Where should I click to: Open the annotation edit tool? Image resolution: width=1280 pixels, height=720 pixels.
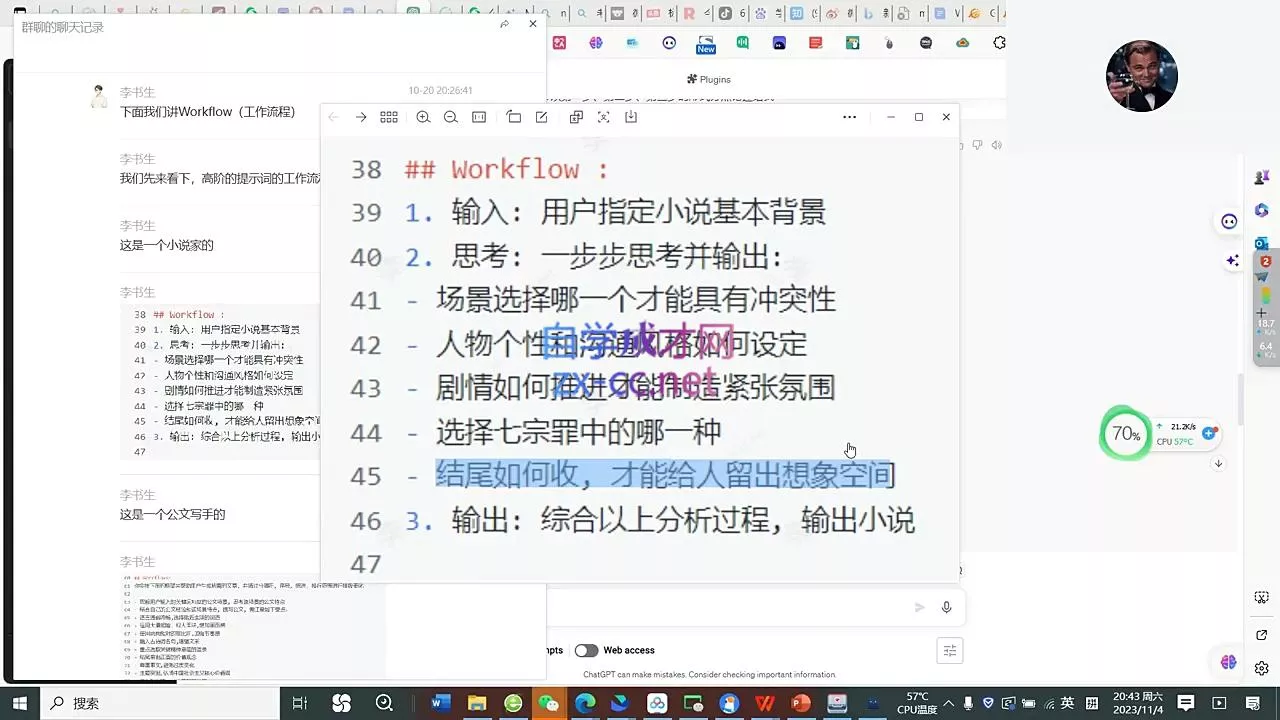tap(541, 117)
